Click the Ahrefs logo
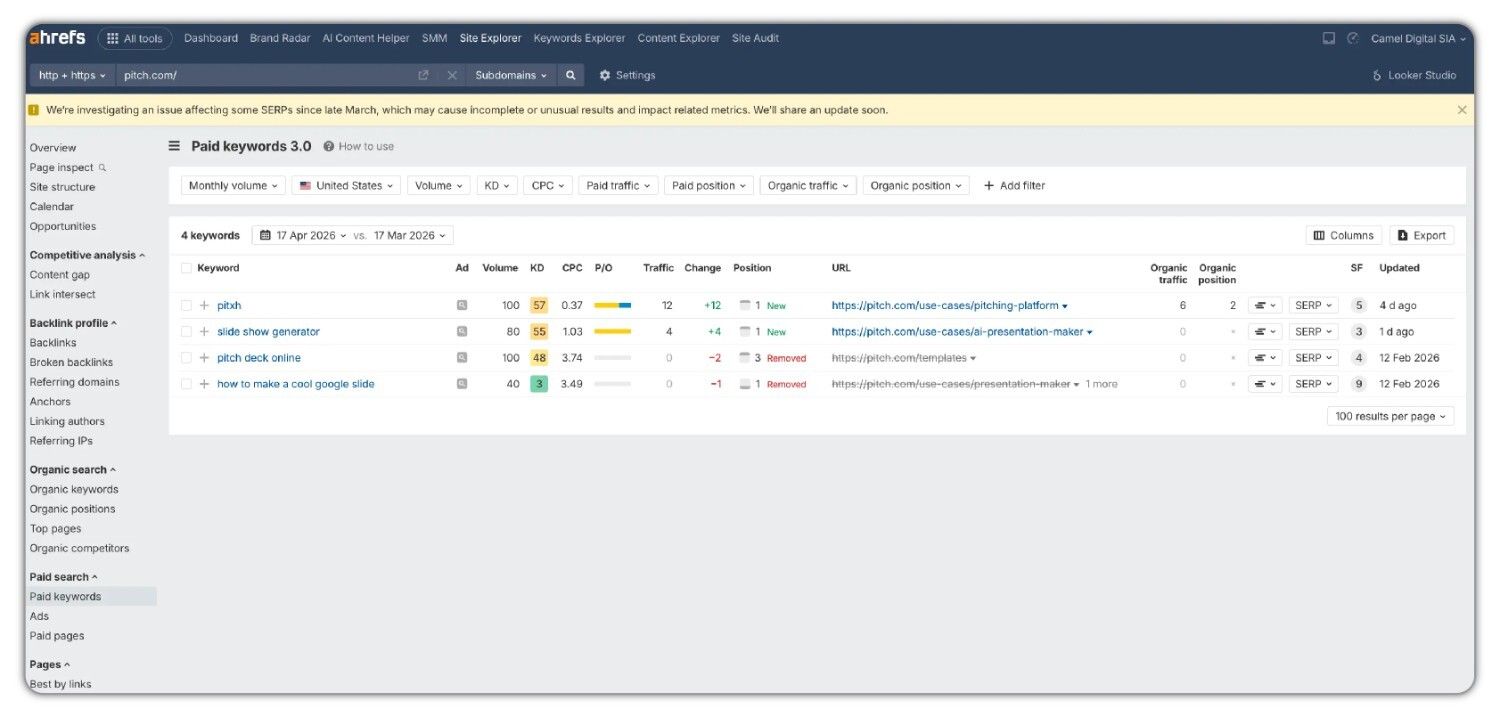1500x717 pixels. 59,38
